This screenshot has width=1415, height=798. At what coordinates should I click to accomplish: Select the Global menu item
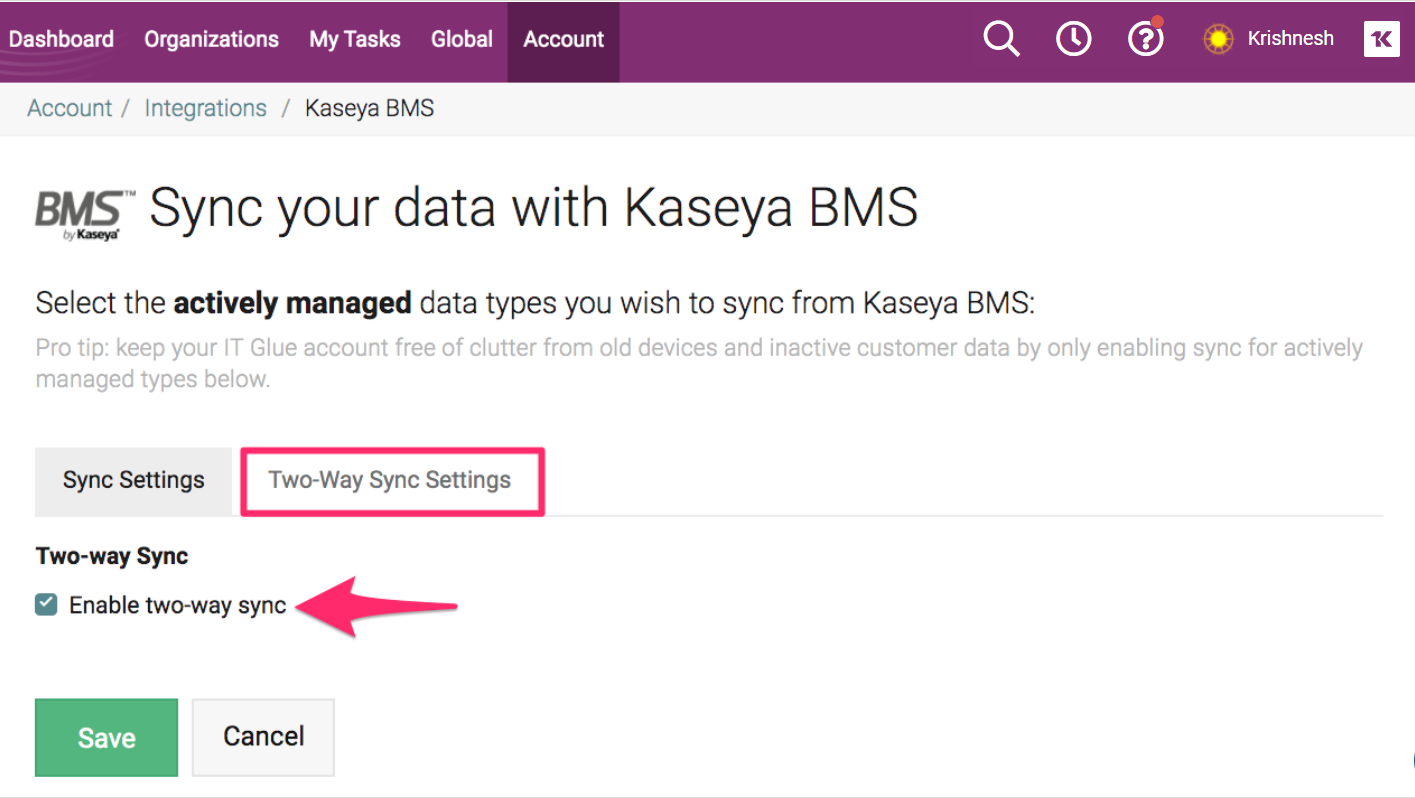(x=462, y=39)
